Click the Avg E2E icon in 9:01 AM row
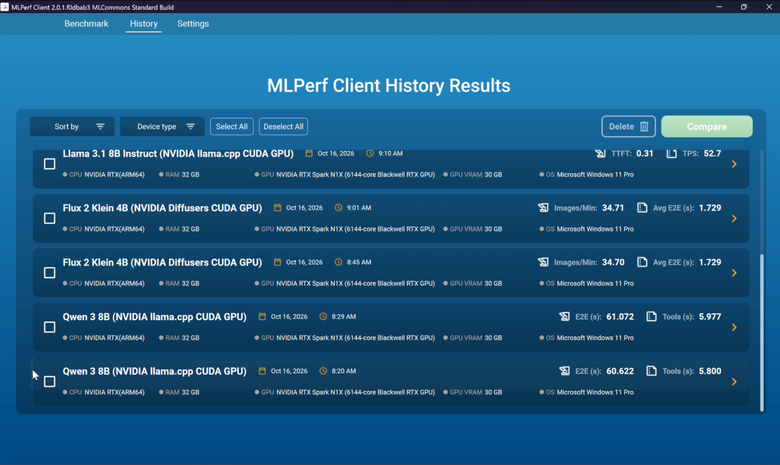Image resolution: width=780 pixels, height=465 pixels. 642,207
